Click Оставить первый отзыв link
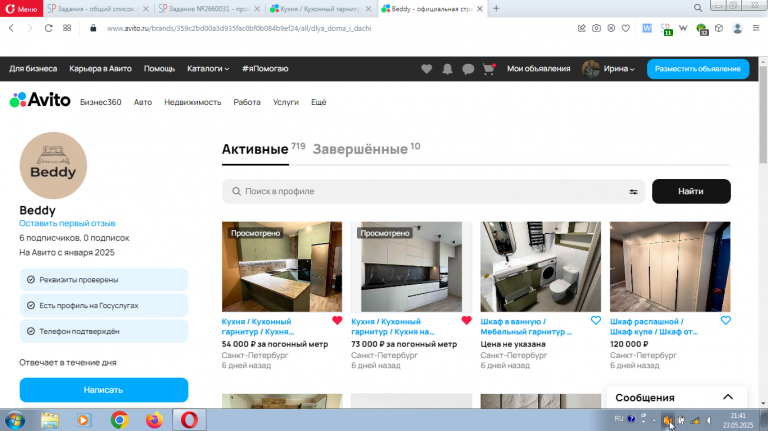 (x=67, y=223)
